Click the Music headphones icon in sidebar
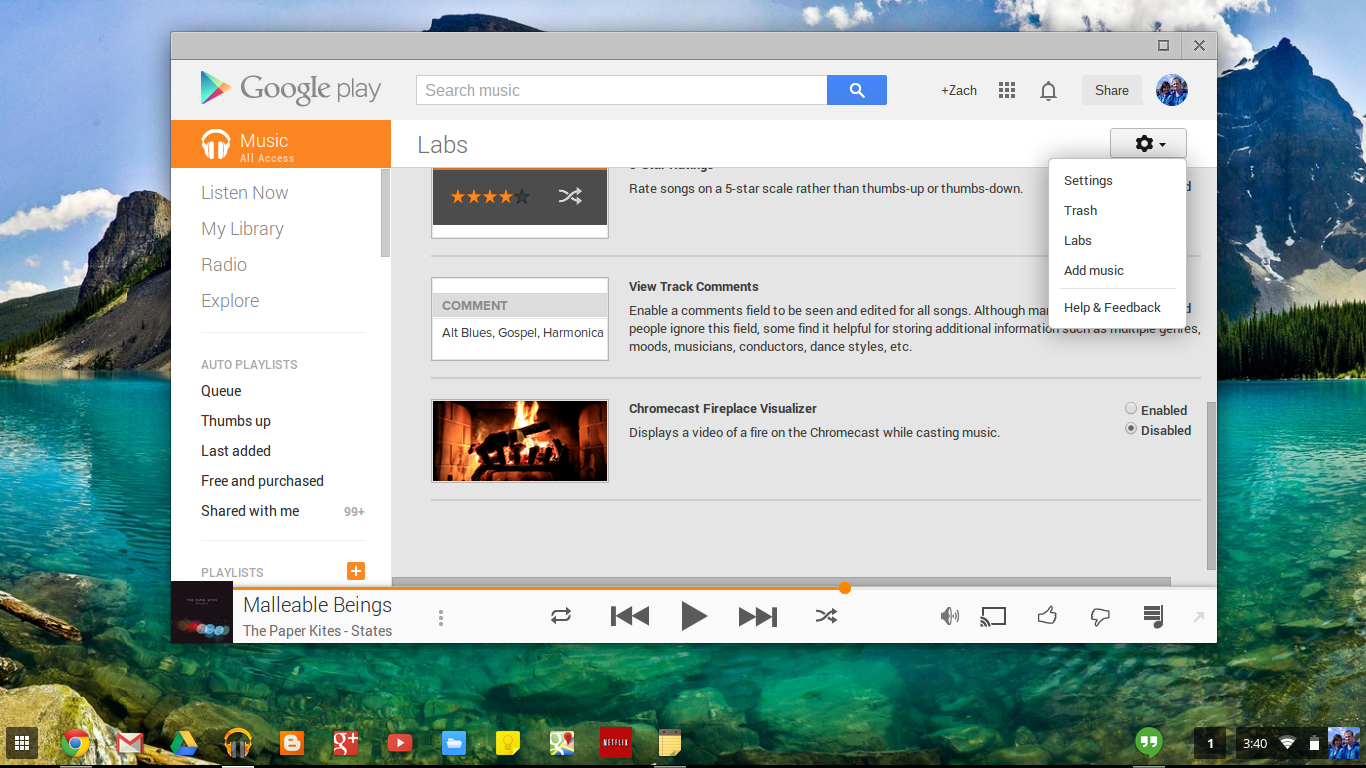Screen dimensions: 1366x768 (x=216, y=144)
